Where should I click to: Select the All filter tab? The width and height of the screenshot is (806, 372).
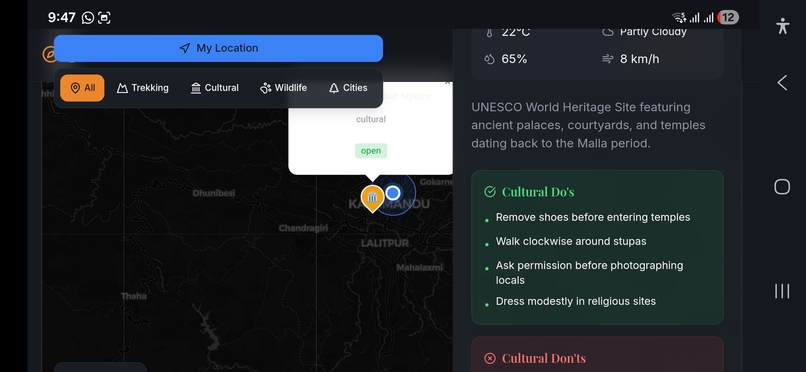pos(82,88)
